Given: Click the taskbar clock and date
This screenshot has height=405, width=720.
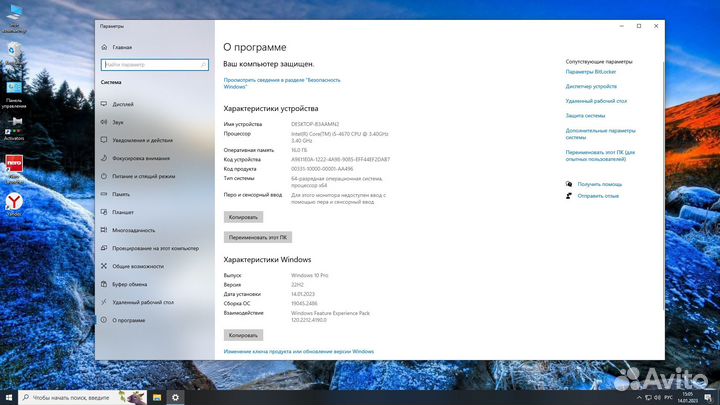Looking at the screenshot, I should click(687, 397).
